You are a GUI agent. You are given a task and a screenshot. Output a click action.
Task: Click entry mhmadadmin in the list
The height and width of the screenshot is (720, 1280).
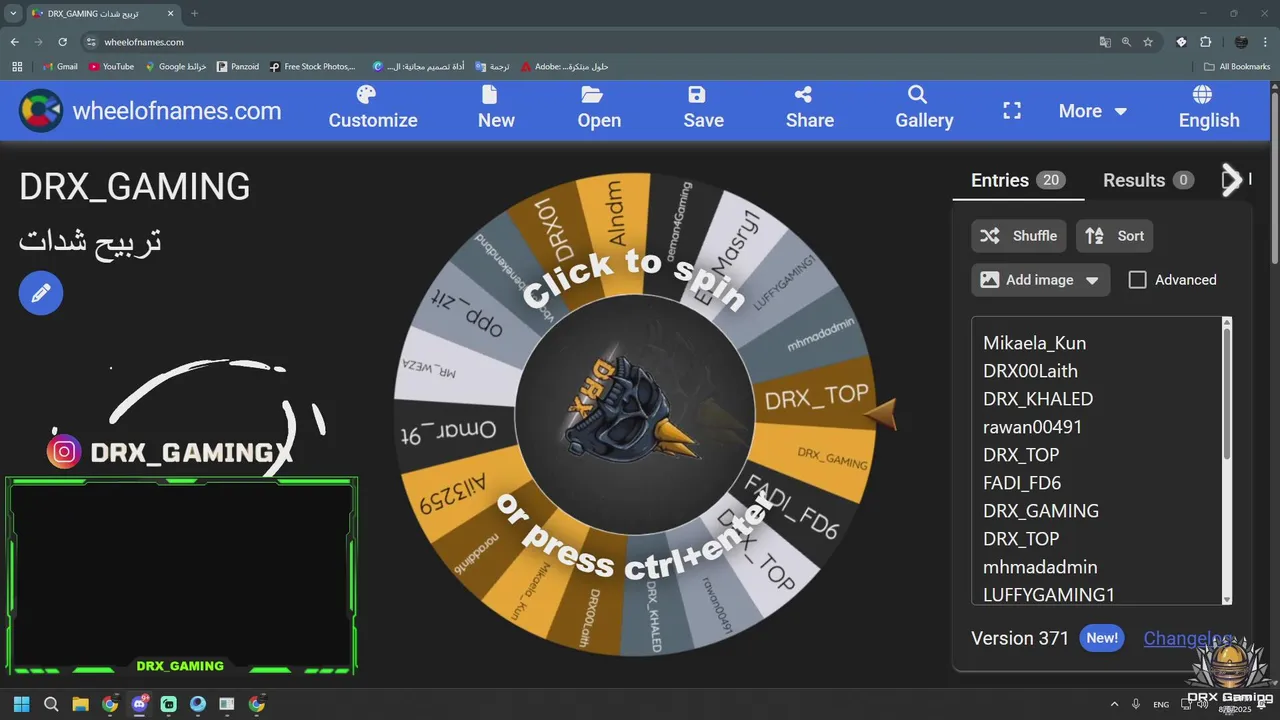click(x=1040, y=567)
